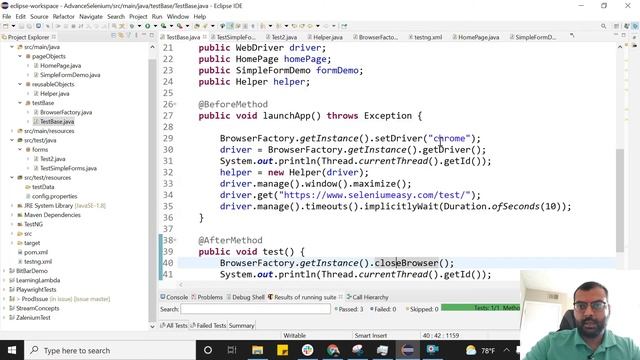This screenshot has width=640, height=360.
Task: Click the New file toolbar icon
Action: (5, 26)
